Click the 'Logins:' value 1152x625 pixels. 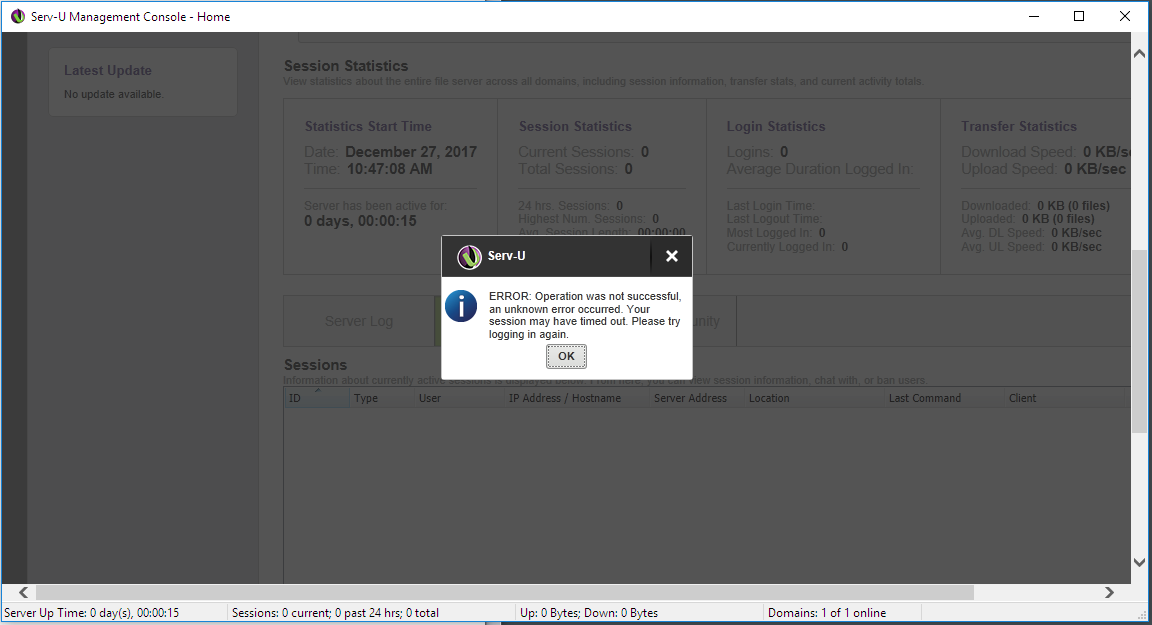click(784, 152)
